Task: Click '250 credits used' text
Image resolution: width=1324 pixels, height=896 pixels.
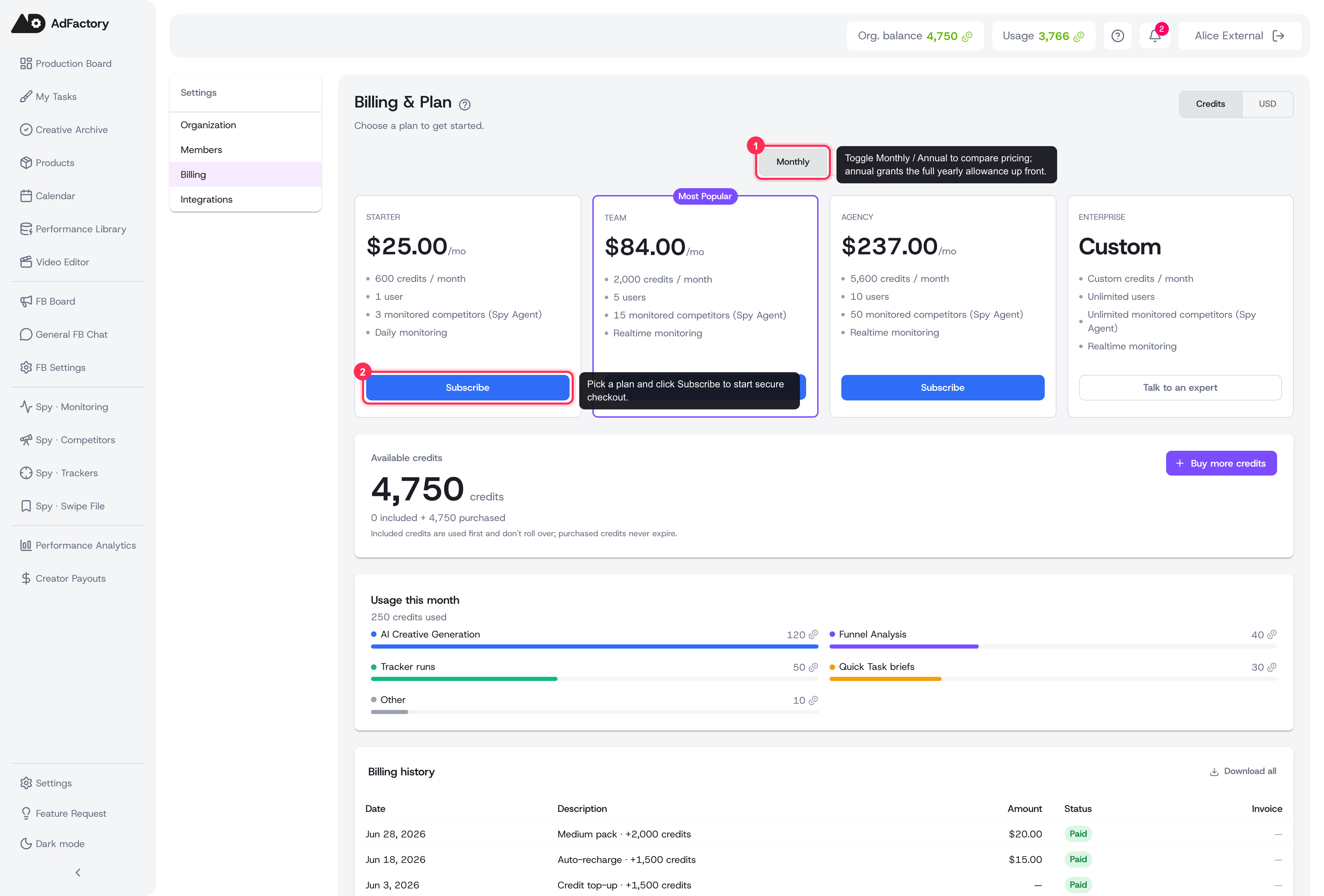Action: point(409,617)
